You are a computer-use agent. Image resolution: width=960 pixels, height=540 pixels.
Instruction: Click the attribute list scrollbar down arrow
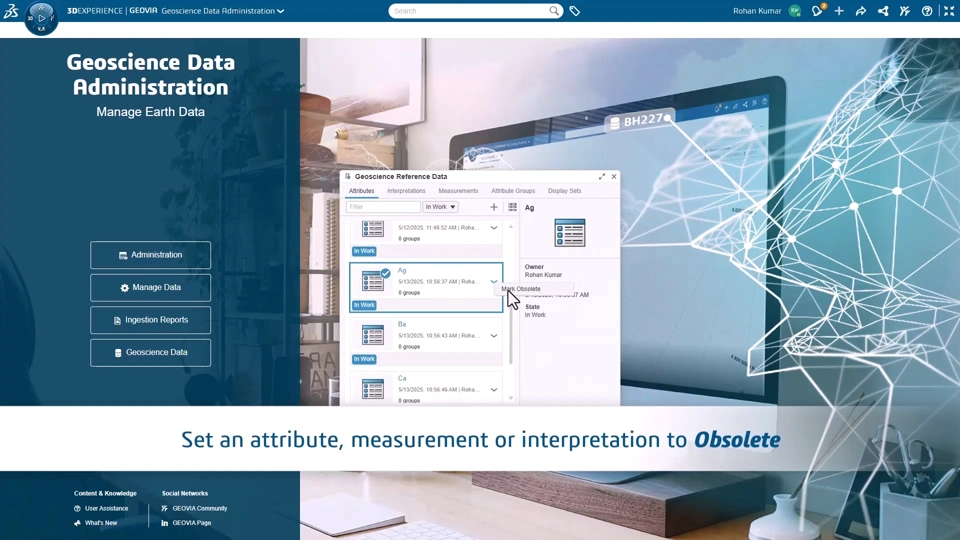511,398
